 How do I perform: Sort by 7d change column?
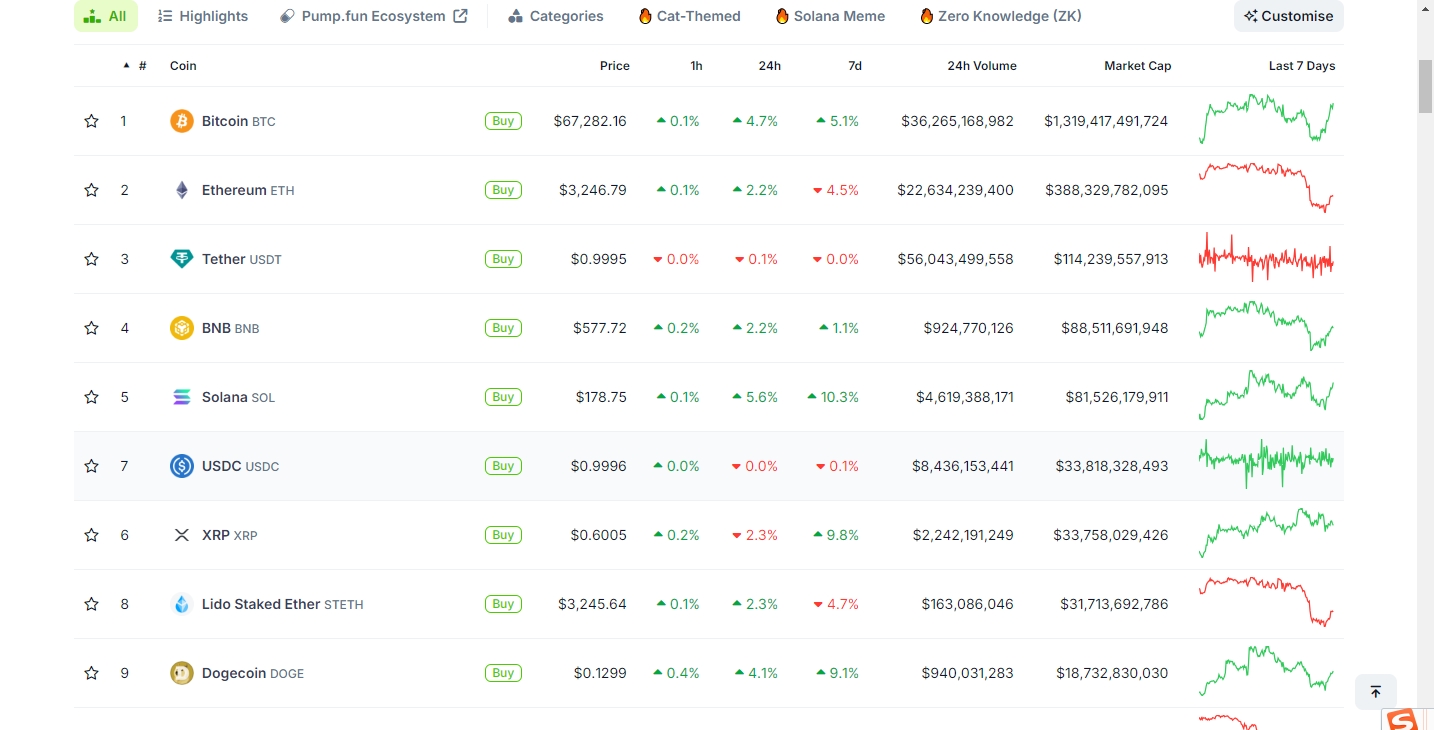coord(855,66)
